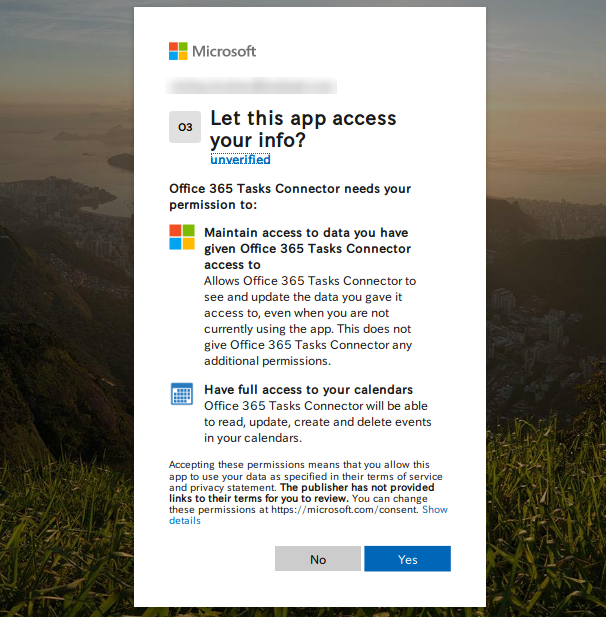Click the Maintain access description paragraph
This screenshot has height=617, width=606.
pyautogui.click(x=309, y=321)
